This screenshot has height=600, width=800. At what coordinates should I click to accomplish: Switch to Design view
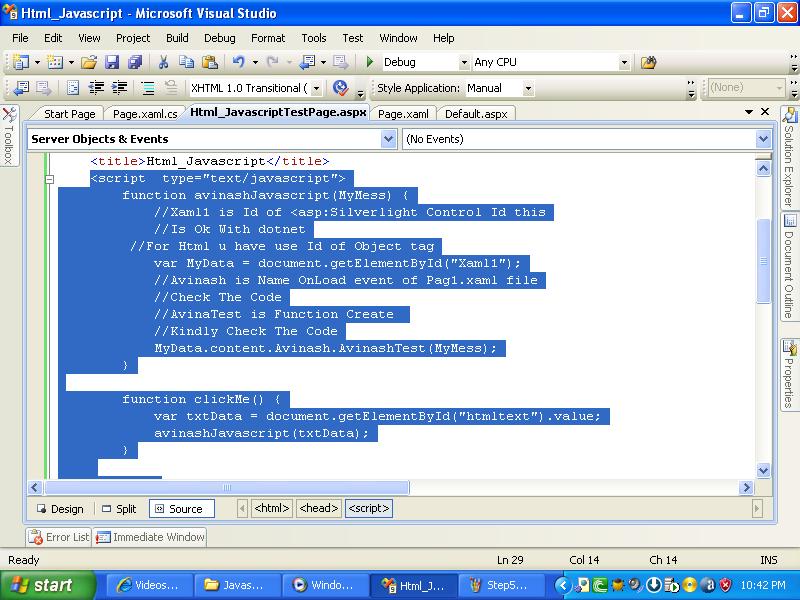coord(60,509)
